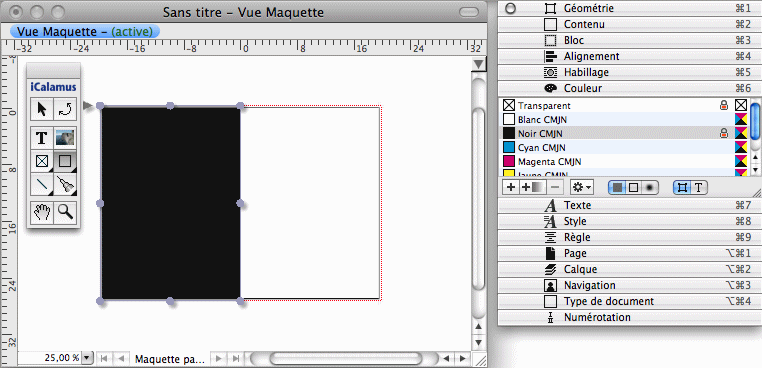Click the iCalamus palette title

pos(53,88)
